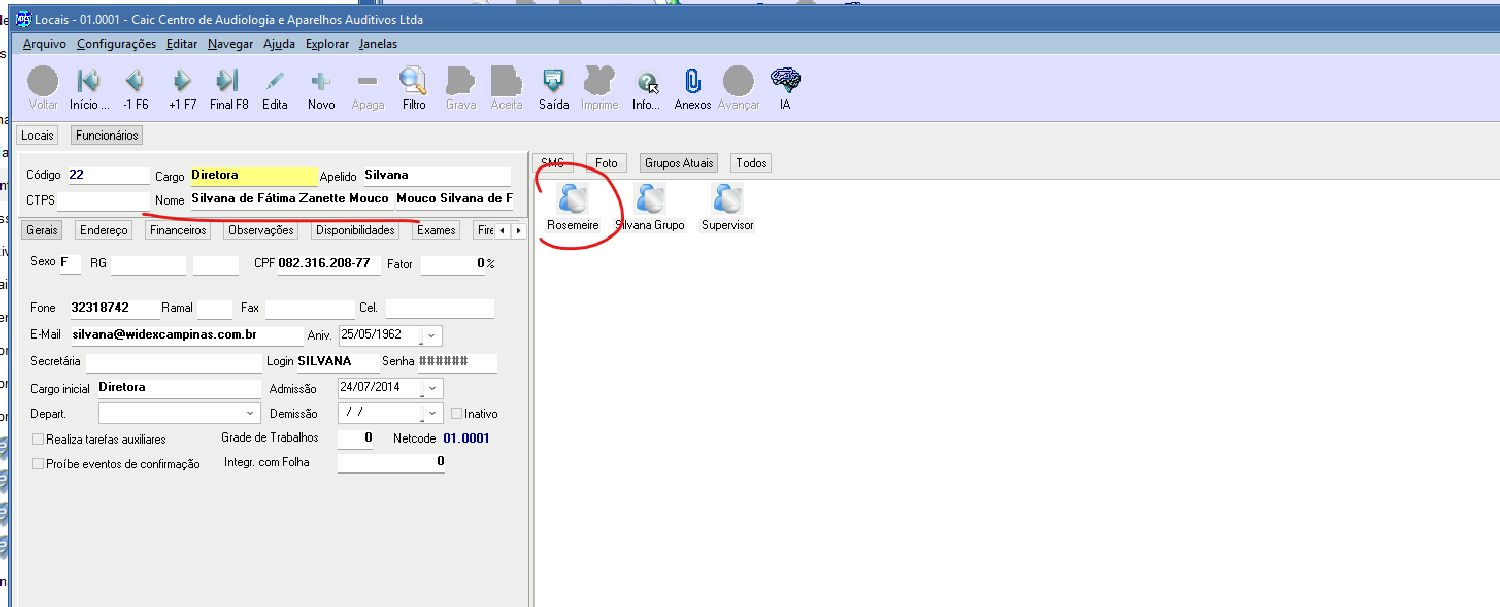Open Anexos paperclip icon
Viewport: 1500px width, 607px height.
692,81
